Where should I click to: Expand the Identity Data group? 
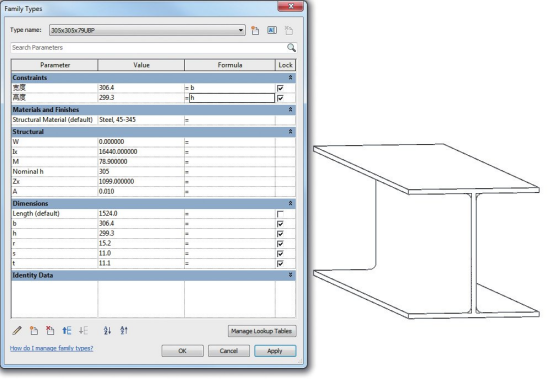tap(290, 275)
